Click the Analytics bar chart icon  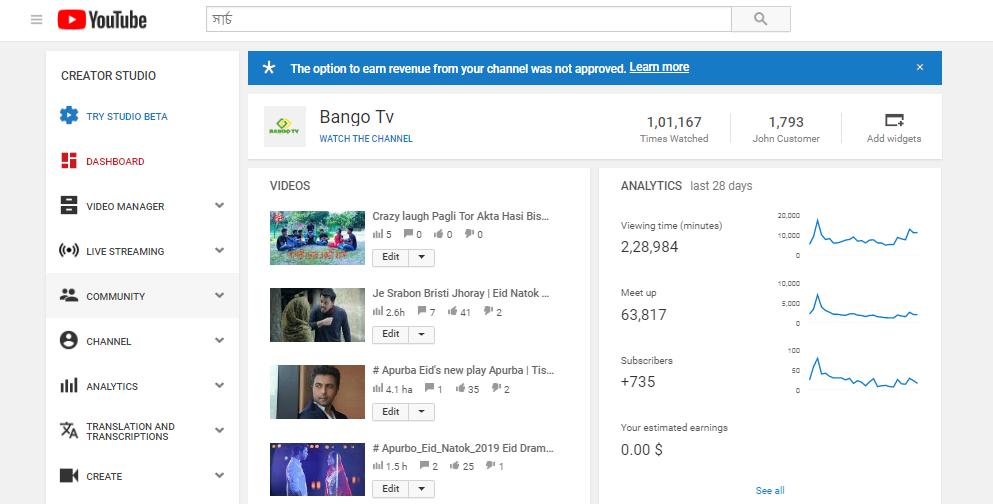(69, 385)
